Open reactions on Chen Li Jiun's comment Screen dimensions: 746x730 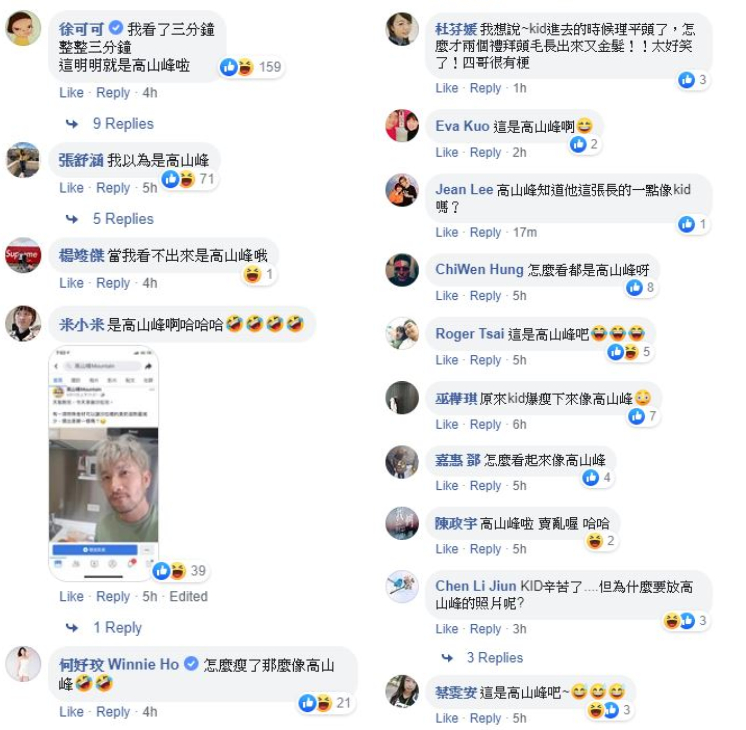point(686,621)
